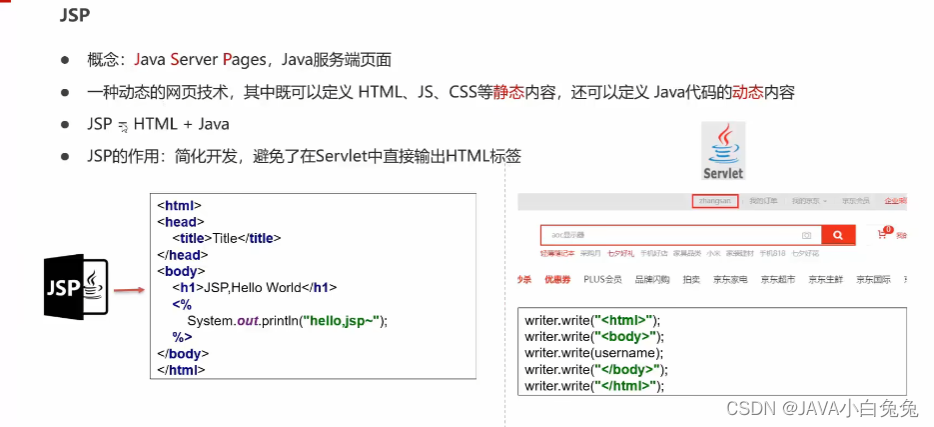Click the 家装建材 hot search keyword
The width and height of the screenshot is (934, 427).
[x=740, y=253]
